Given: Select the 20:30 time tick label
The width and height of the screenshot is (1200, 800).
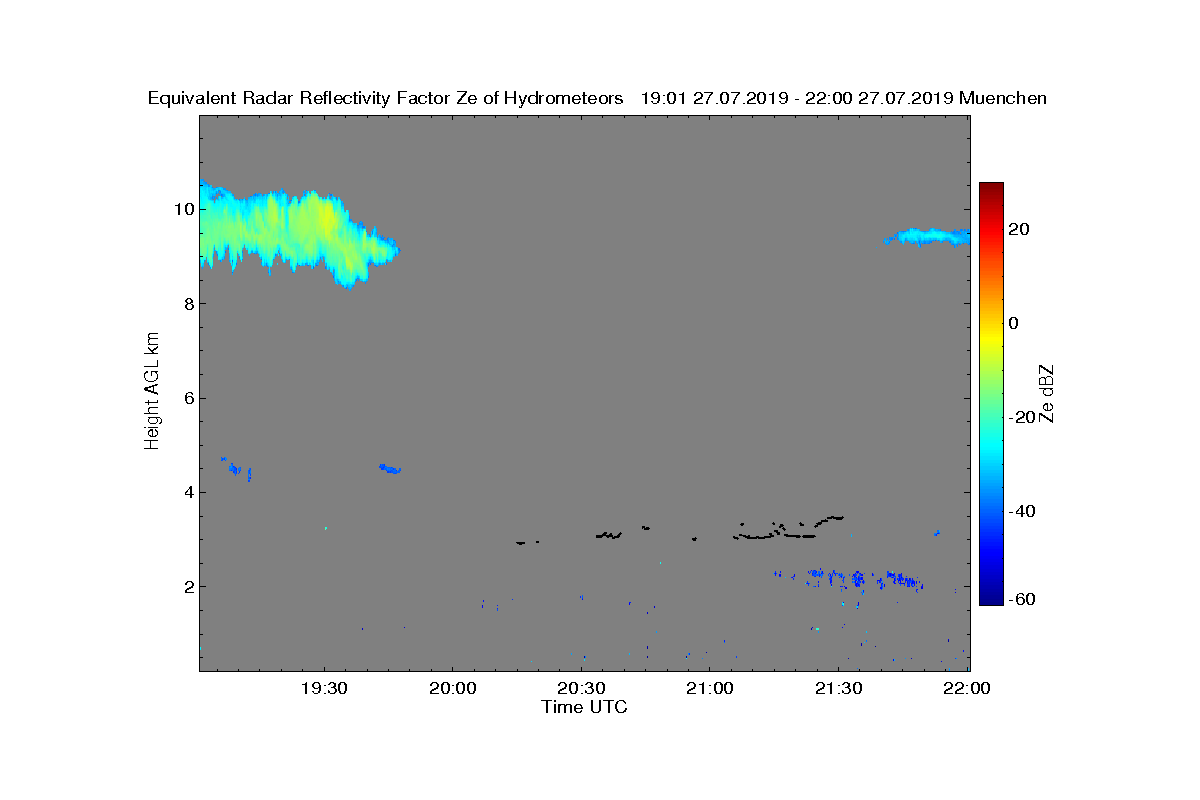Looking at the screenshot, I should [581, 688].
